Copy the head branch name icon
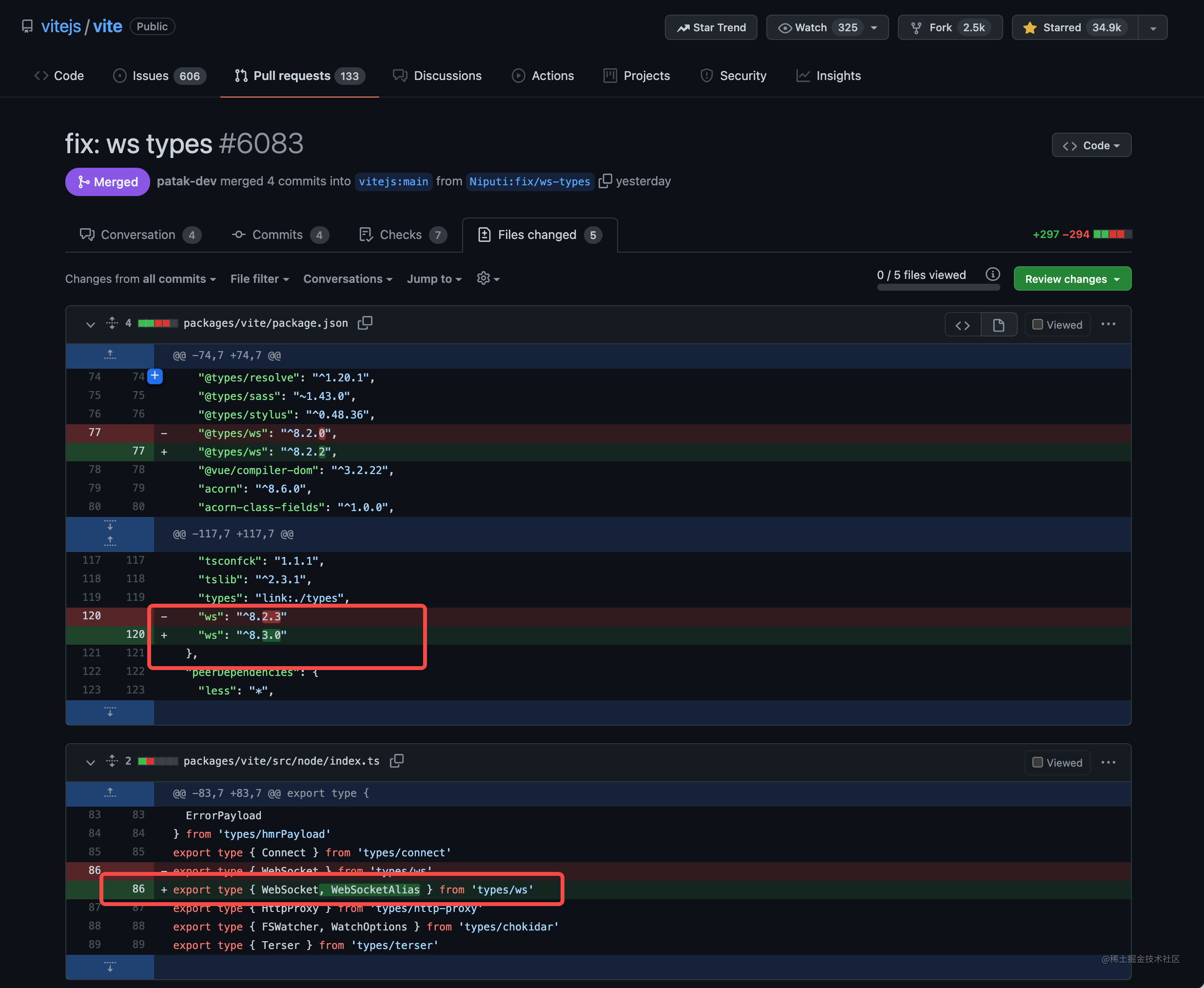The image size is (1204, 988). point(605,180)
